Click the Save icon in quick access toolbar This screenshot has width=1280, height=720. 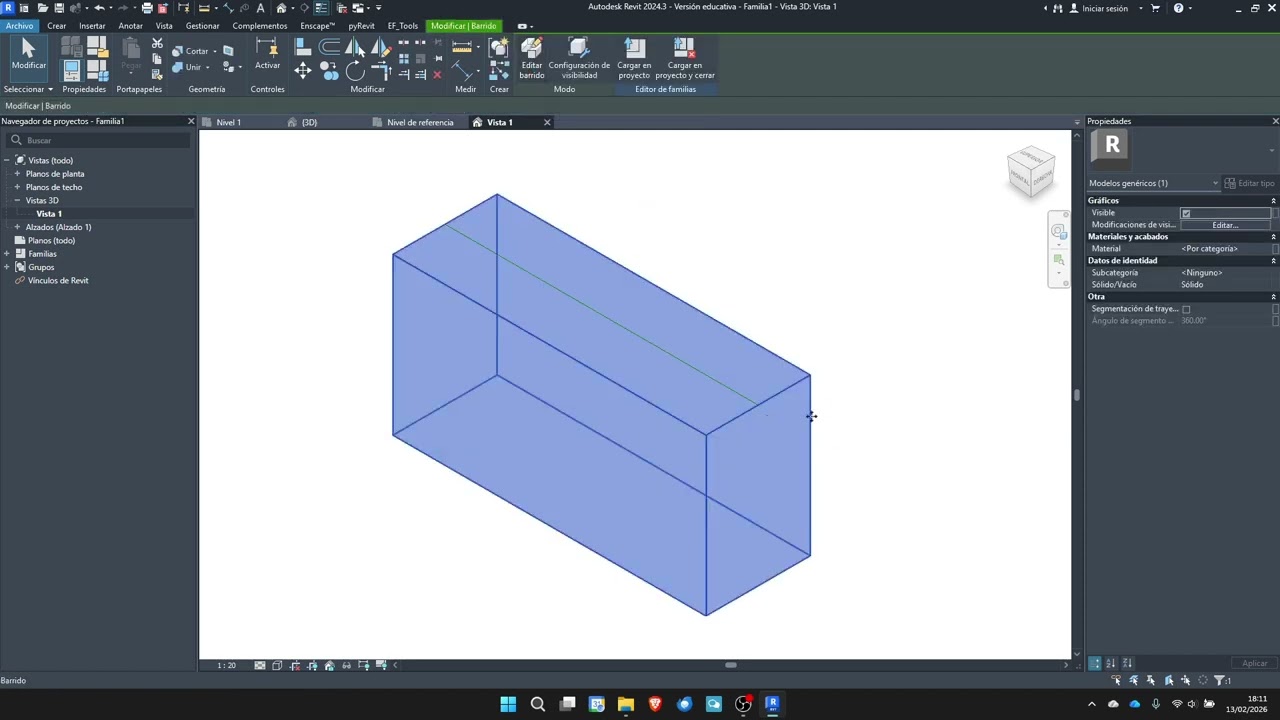(59, 8)
